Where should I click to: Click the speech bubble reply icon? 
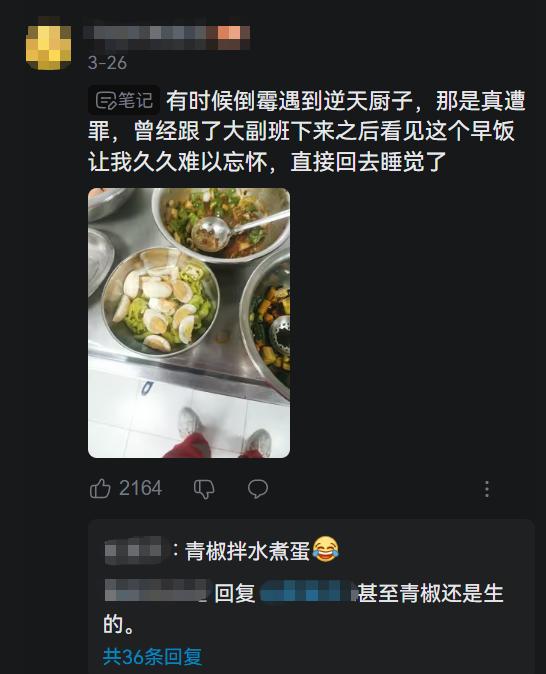tap(258, 489)
